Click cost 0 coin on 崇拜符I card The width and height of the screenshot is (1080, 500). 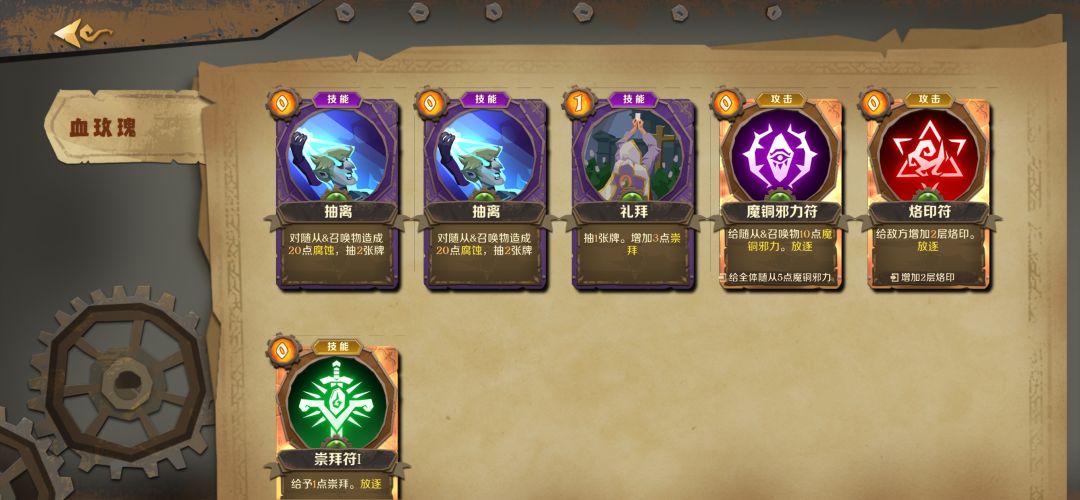coord(282,351)
